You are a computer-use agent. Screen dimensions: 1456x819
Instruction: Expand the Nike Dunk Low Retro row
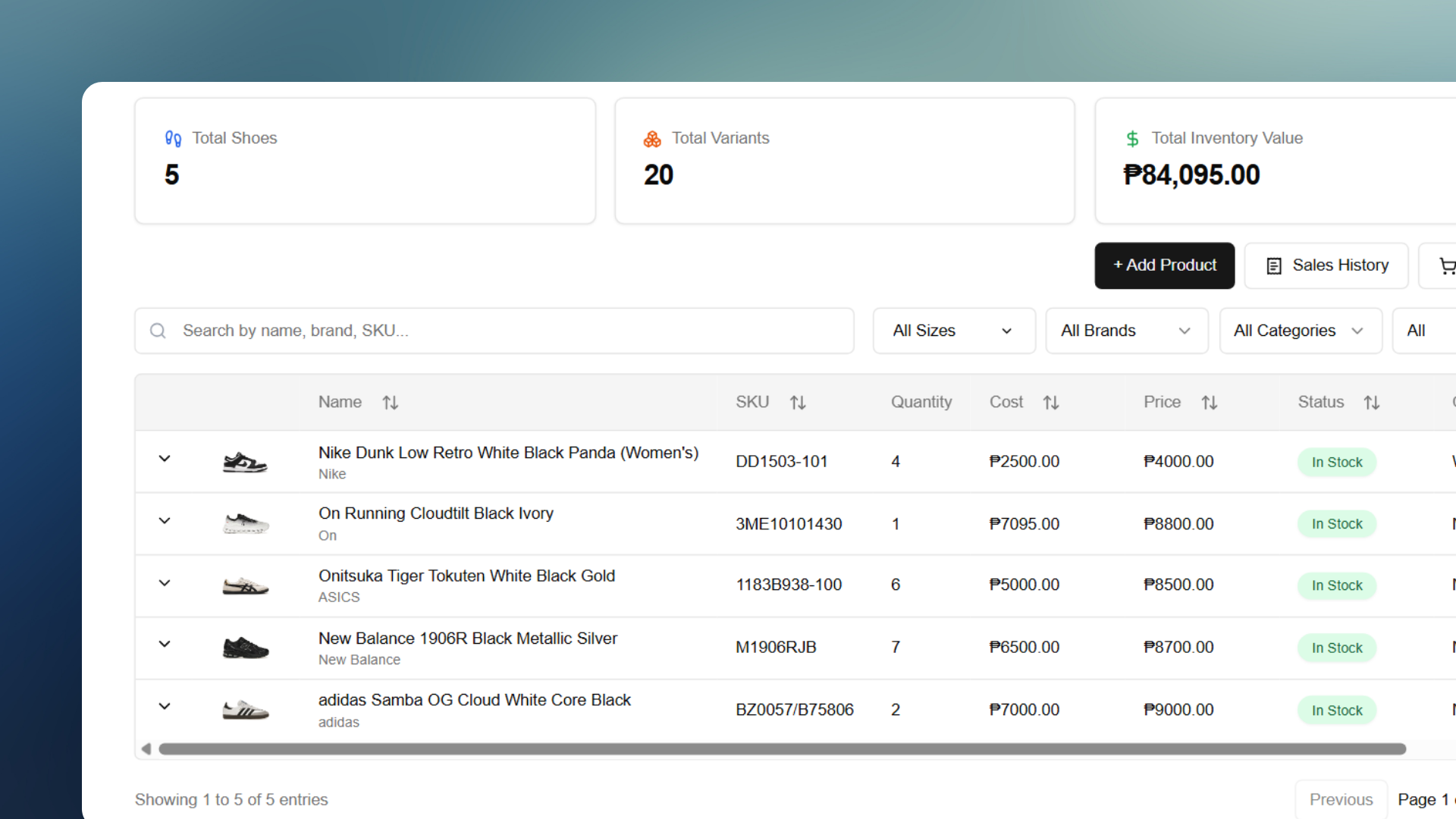(165, 458)
